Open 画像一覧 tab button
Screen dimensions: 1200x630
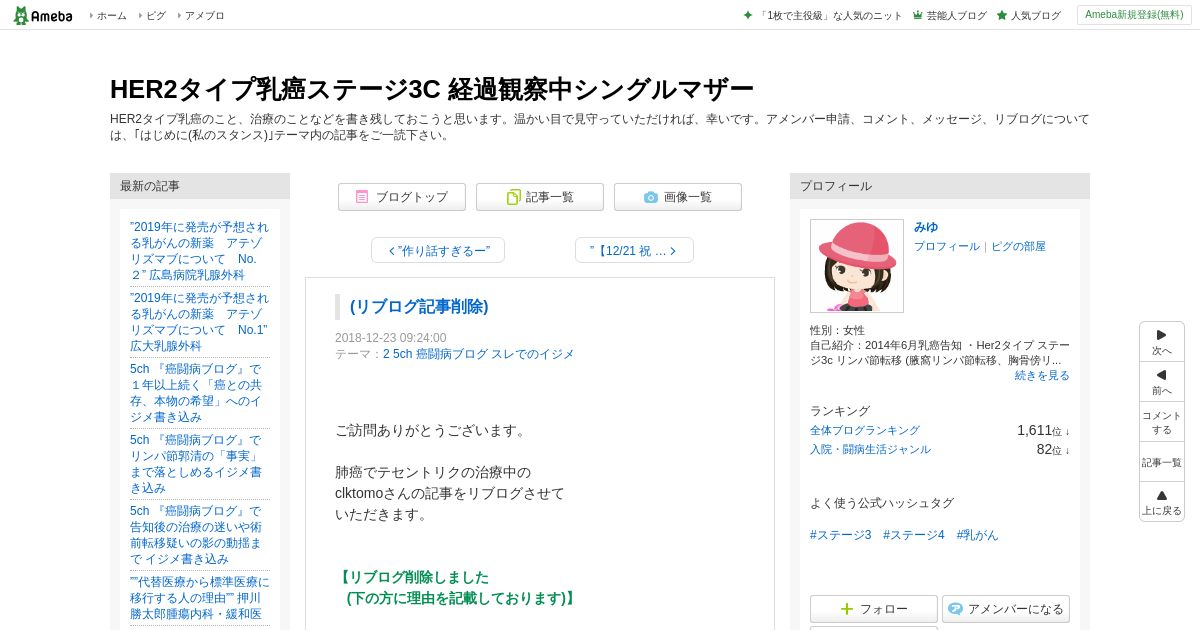[678, 197]
